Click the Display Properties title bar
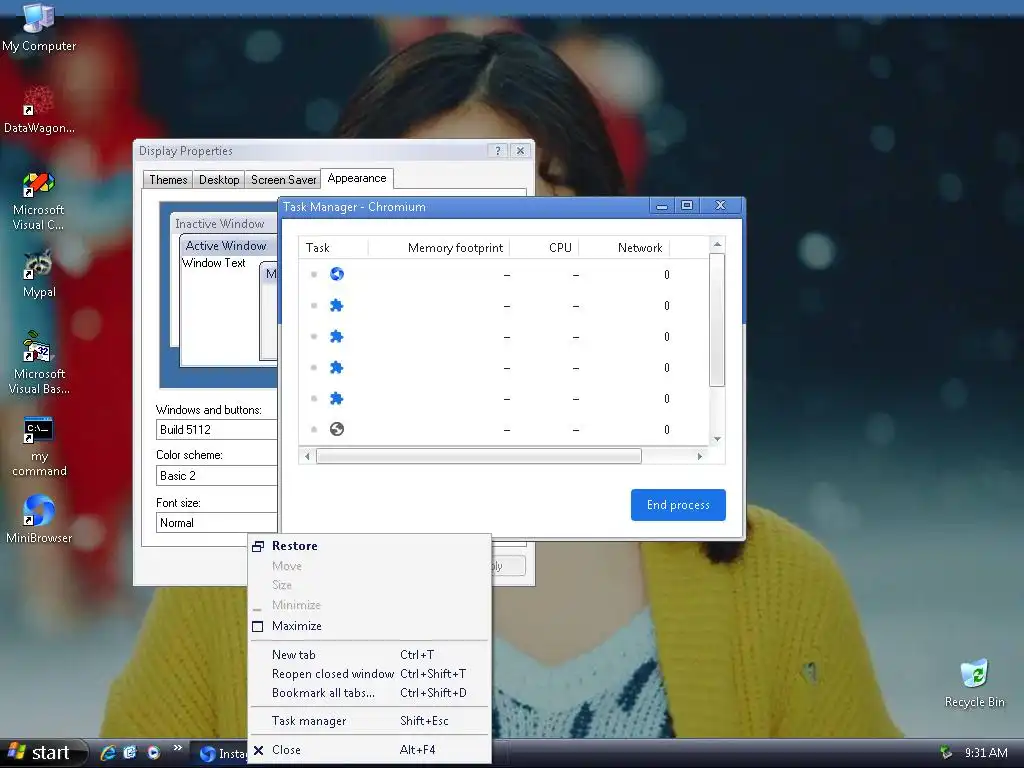Screen dimensions: 1024x768 tap(312, 151)
